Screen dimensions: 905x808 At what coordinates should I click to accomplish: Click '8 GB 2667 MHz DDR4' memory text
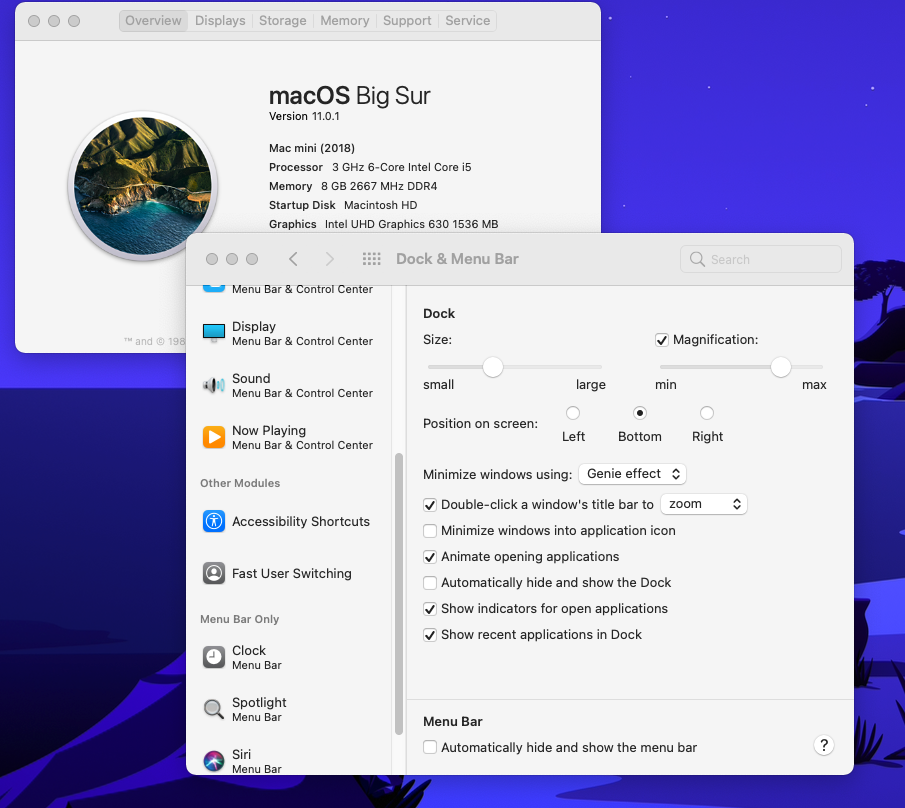tap(379, 186)
